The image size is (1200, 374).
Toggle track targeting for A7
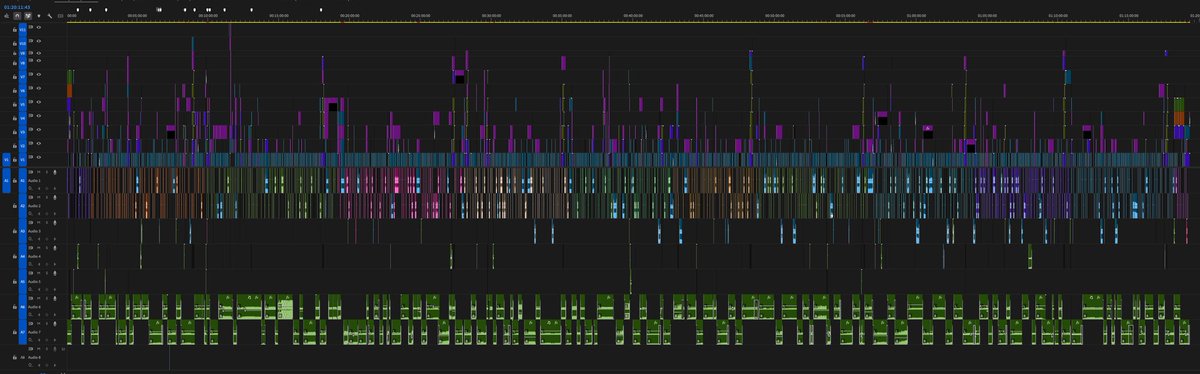[22, 332]
